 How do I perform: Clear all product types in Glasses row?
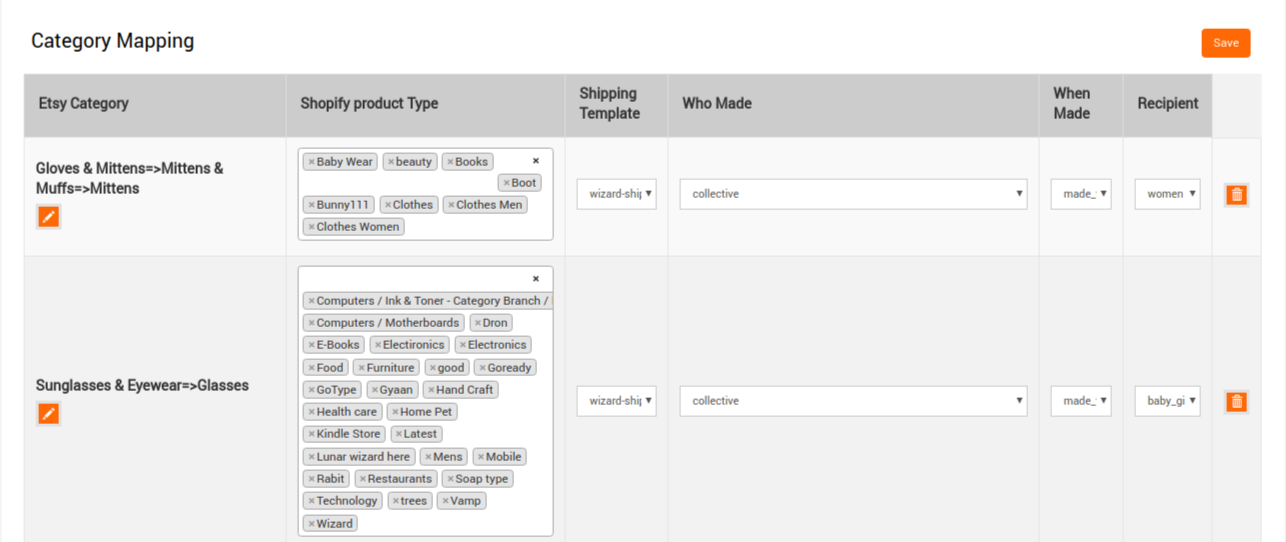pyautogui.click(x=535, y=279)
